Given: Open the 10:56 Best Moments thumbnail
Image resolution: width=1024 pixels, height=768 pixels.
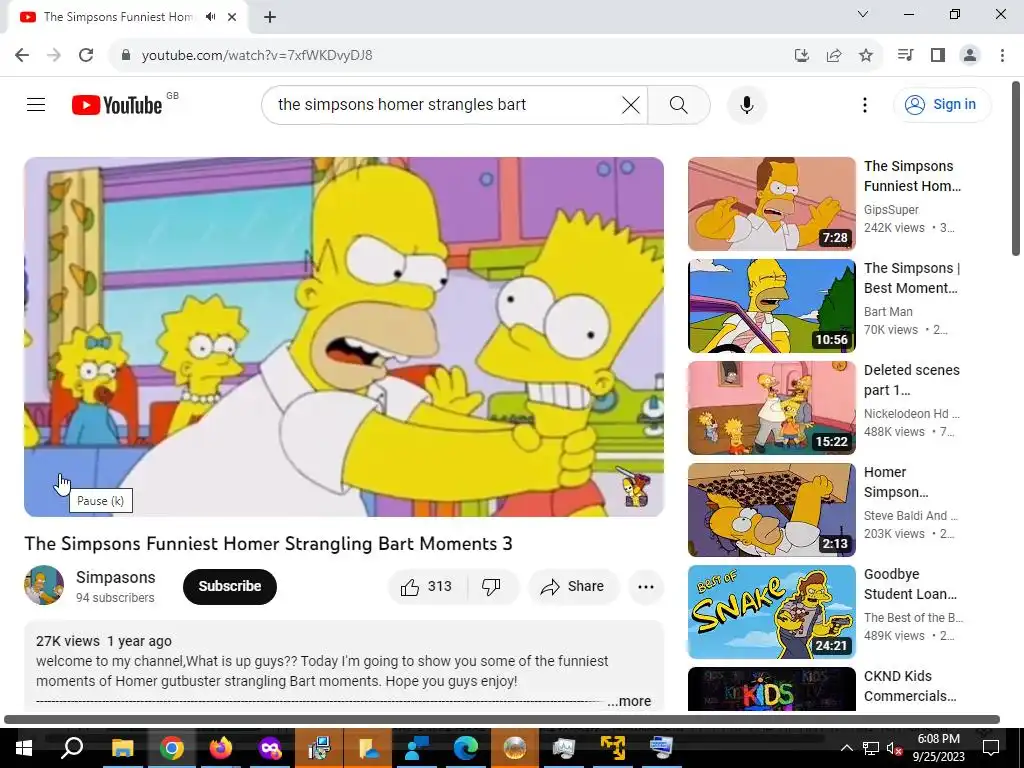Looking at the screenshot, I should 771,306.
